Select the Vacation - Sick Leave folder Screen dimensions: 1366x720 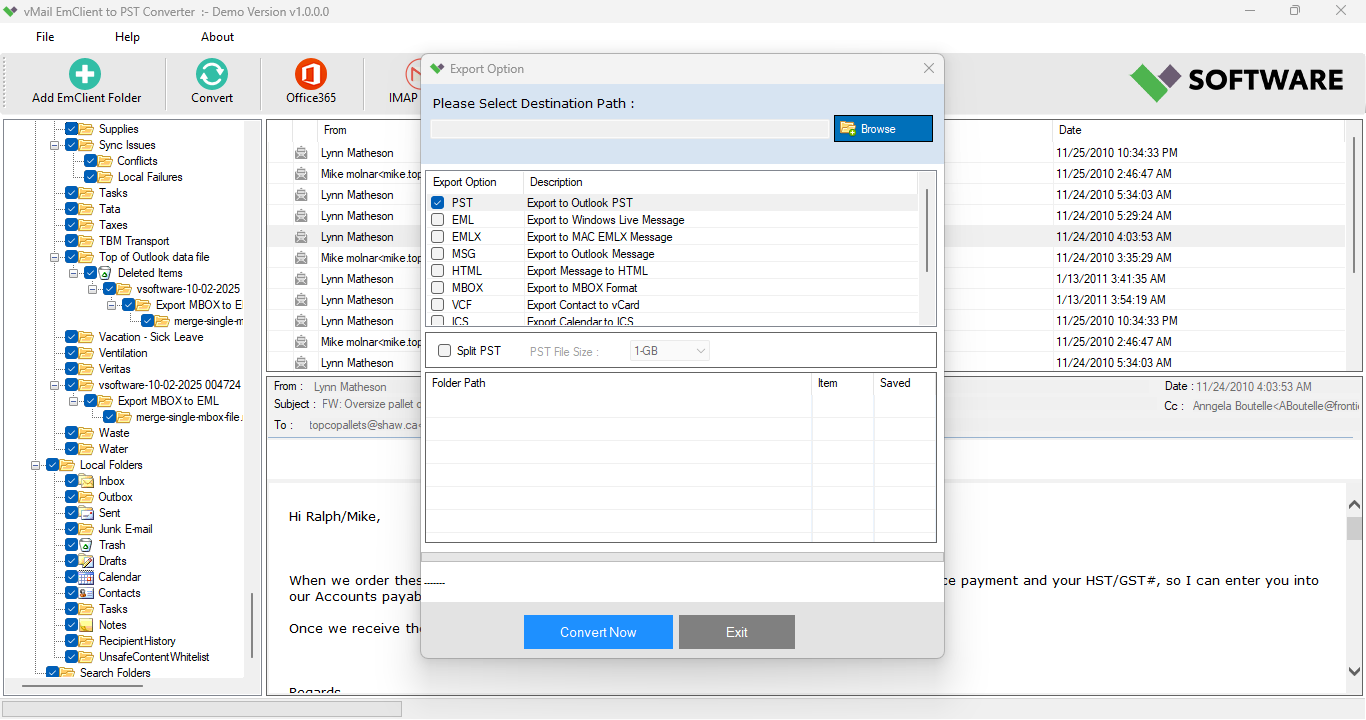[151, 337]
